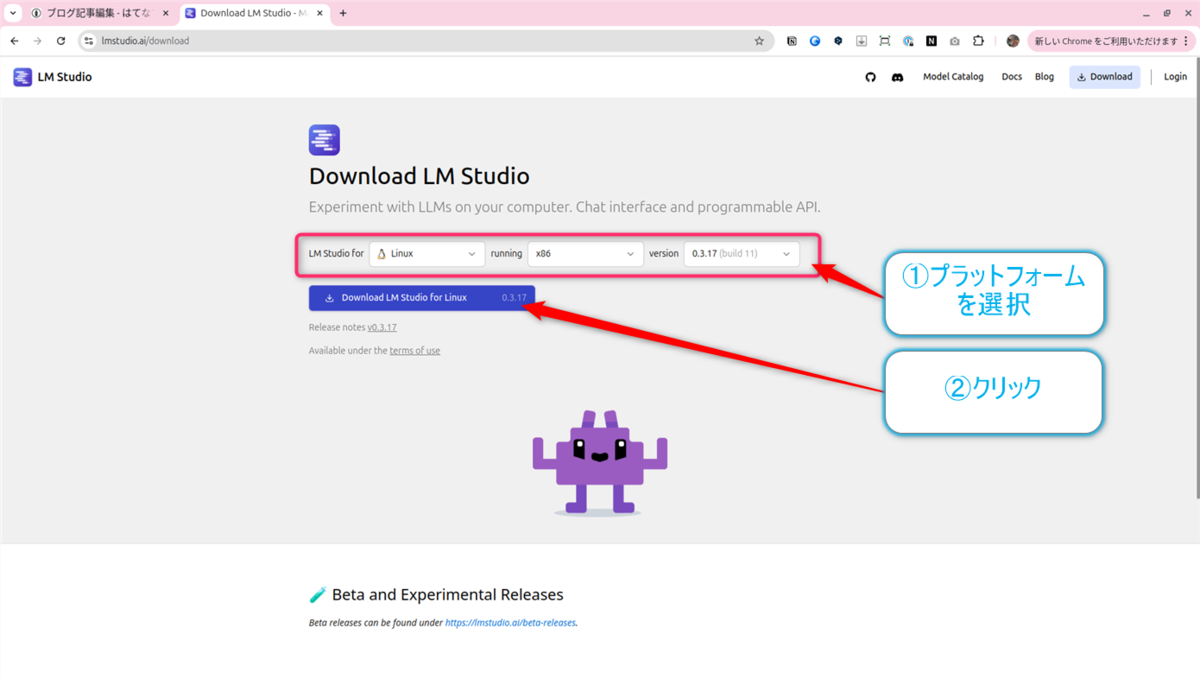
Task: Click the Download LM Studio heading text
Action: pos(419,177)
